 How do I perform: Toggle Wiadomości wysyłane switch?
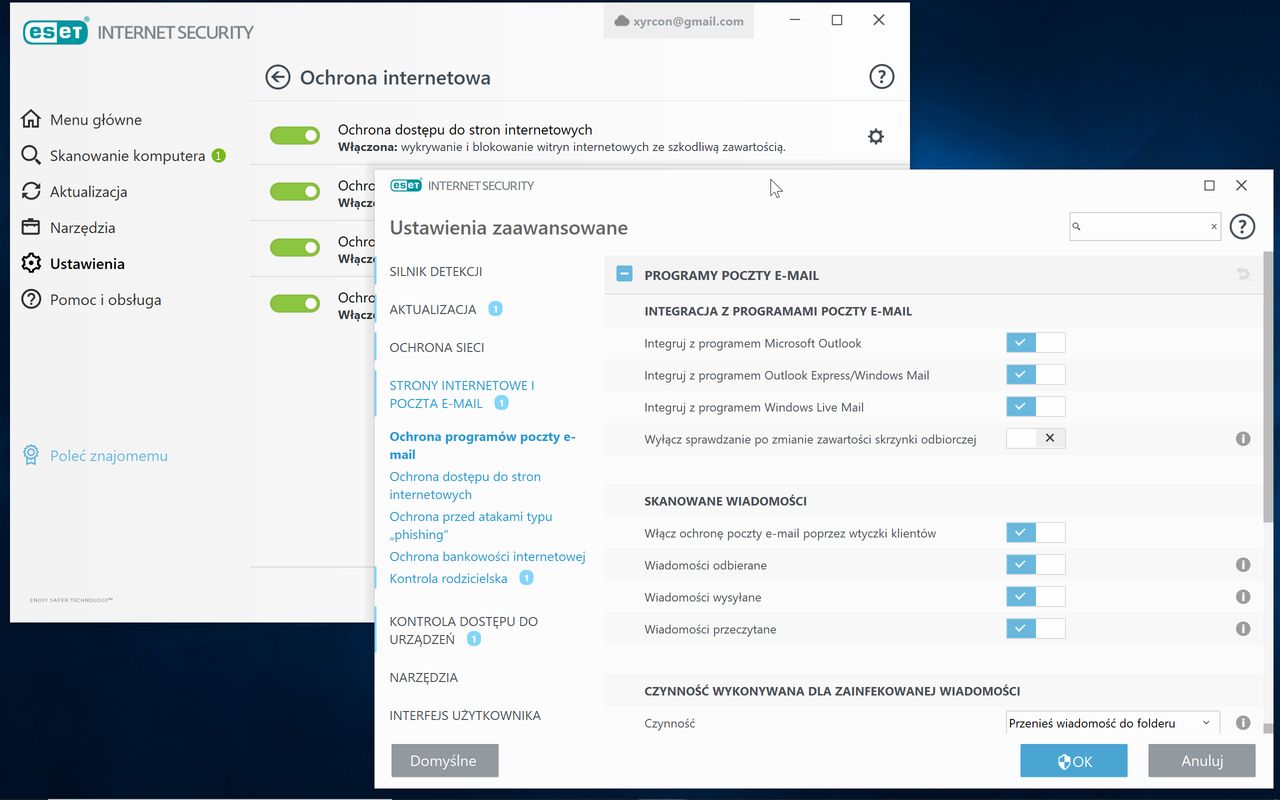(1035, 597)
